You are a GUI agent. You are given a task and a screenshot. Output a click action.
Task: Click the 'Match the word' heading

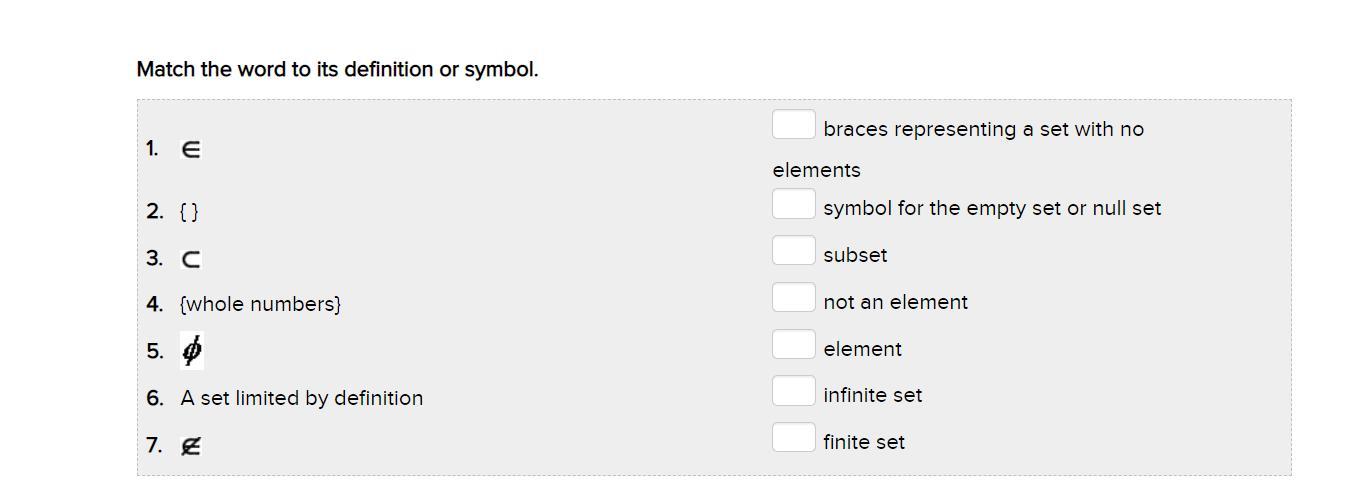pos(337,70)
